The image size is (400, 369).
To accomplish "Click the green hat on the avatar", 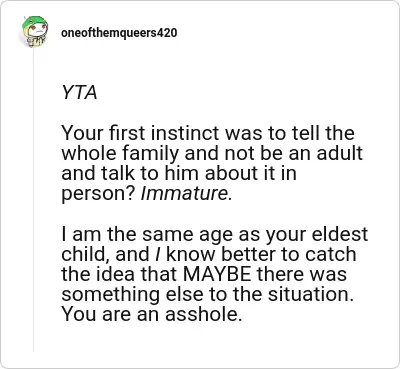I will pos(35,22).
